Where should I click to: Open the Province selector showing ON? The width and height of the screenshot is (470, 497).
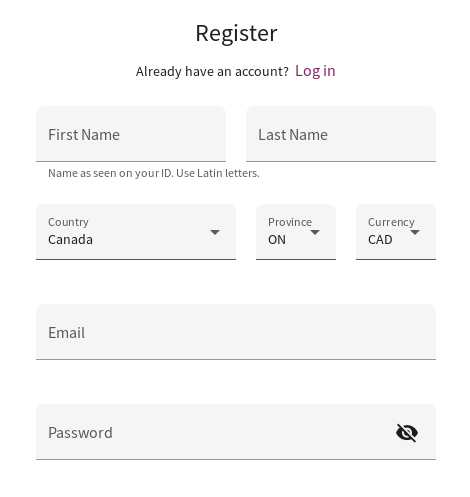(x=296, y=232)
